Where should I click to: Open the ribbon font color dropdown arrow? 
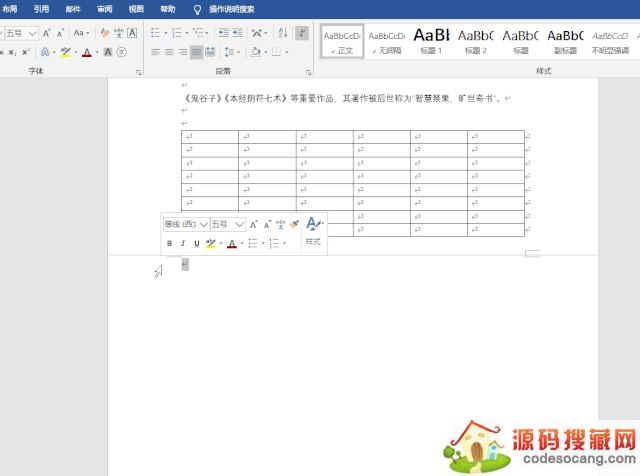(97, 52)
